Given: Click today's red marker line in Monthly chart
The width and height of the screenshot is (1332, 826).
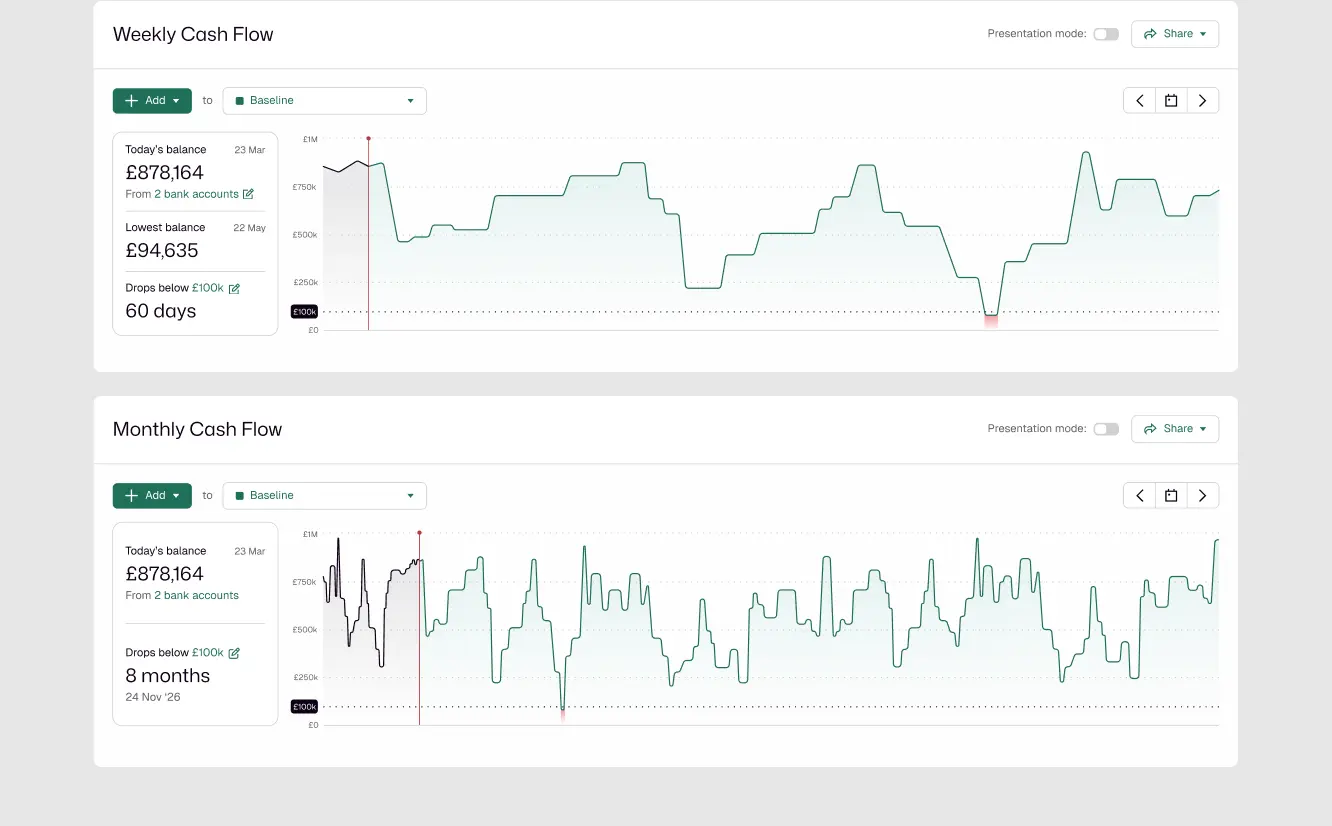Looking at the screenshot, I should click(419, 630).
